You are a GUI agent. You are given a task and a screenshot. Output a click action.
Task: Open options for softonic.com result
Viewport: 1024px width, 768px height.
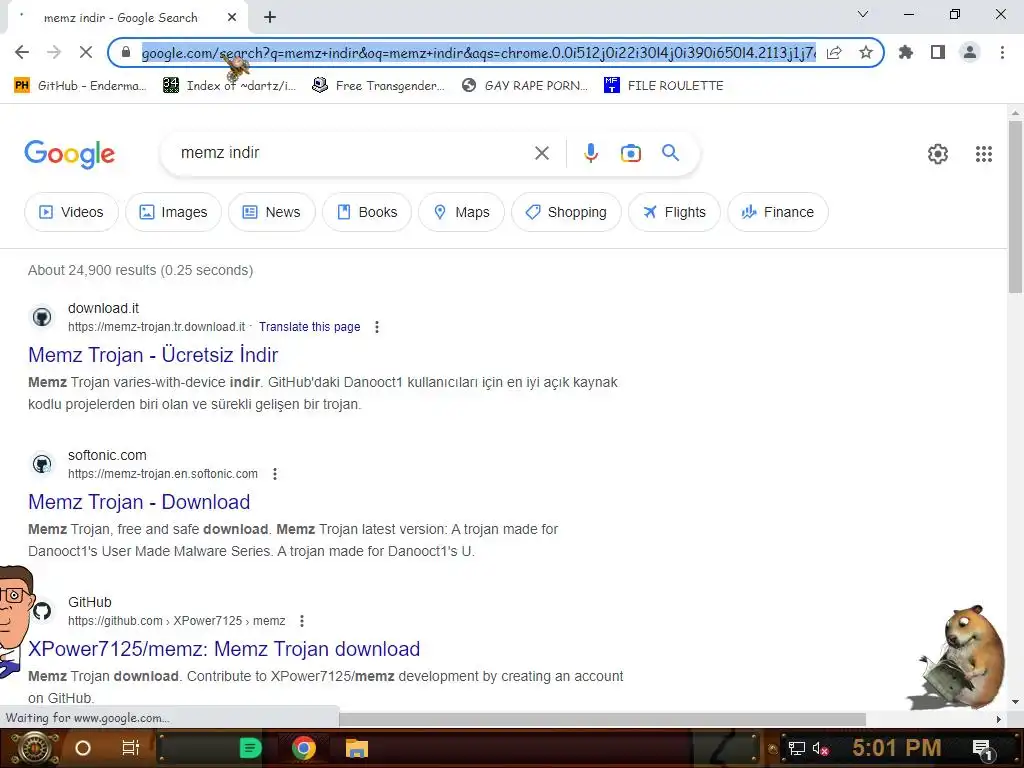pos(275,474)
